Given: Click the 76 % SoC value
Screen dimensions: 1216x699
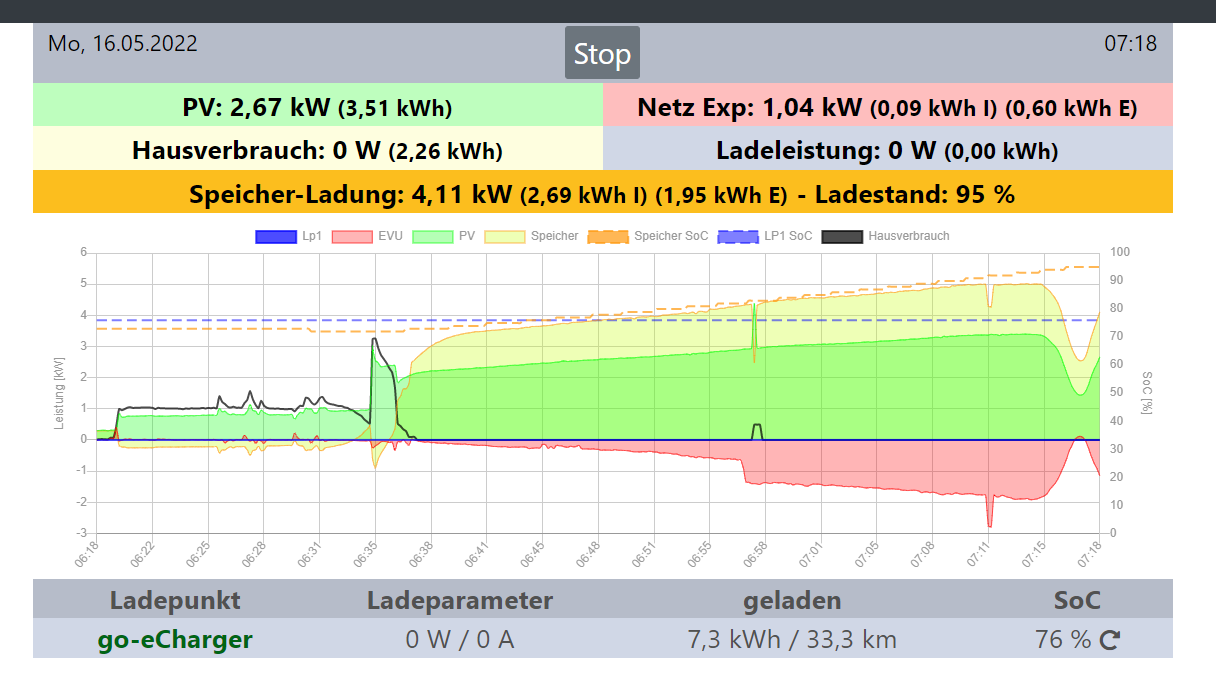Looking at the screenshot, I should tap(1063, 639).
